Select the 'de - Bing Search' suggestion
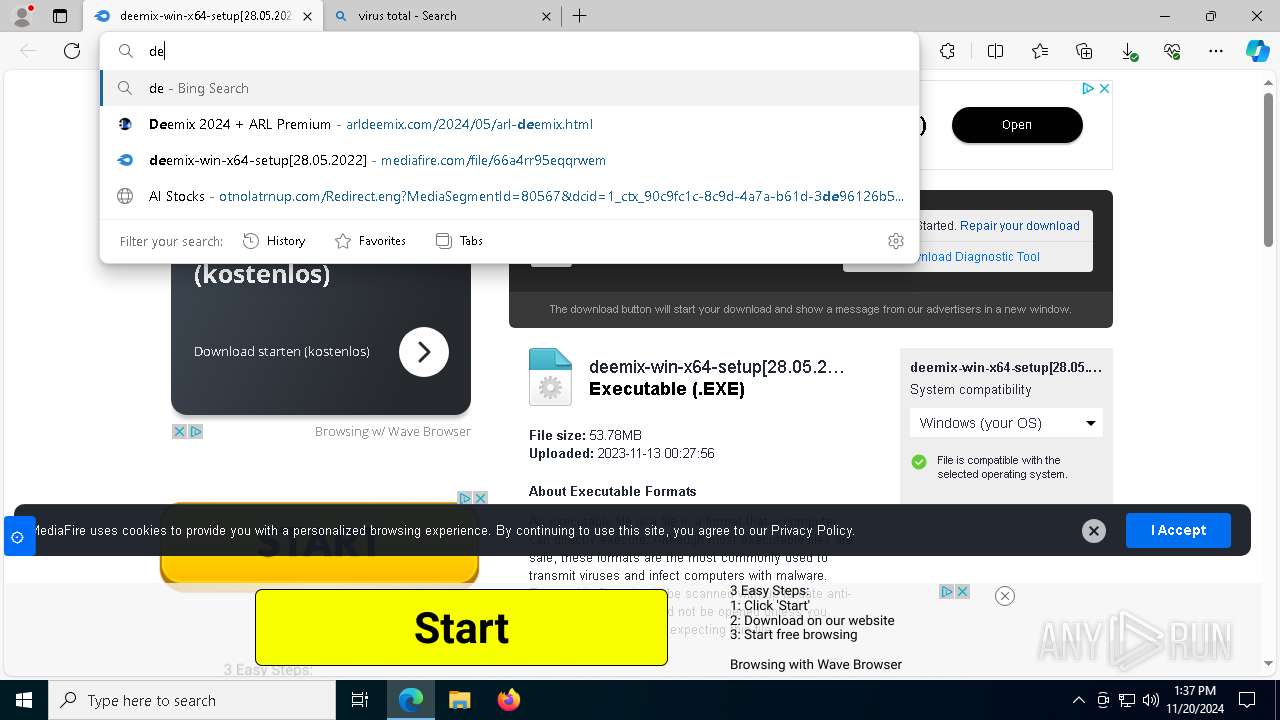The height and width of the screenshot is (720, 1280). click(509, 88)
